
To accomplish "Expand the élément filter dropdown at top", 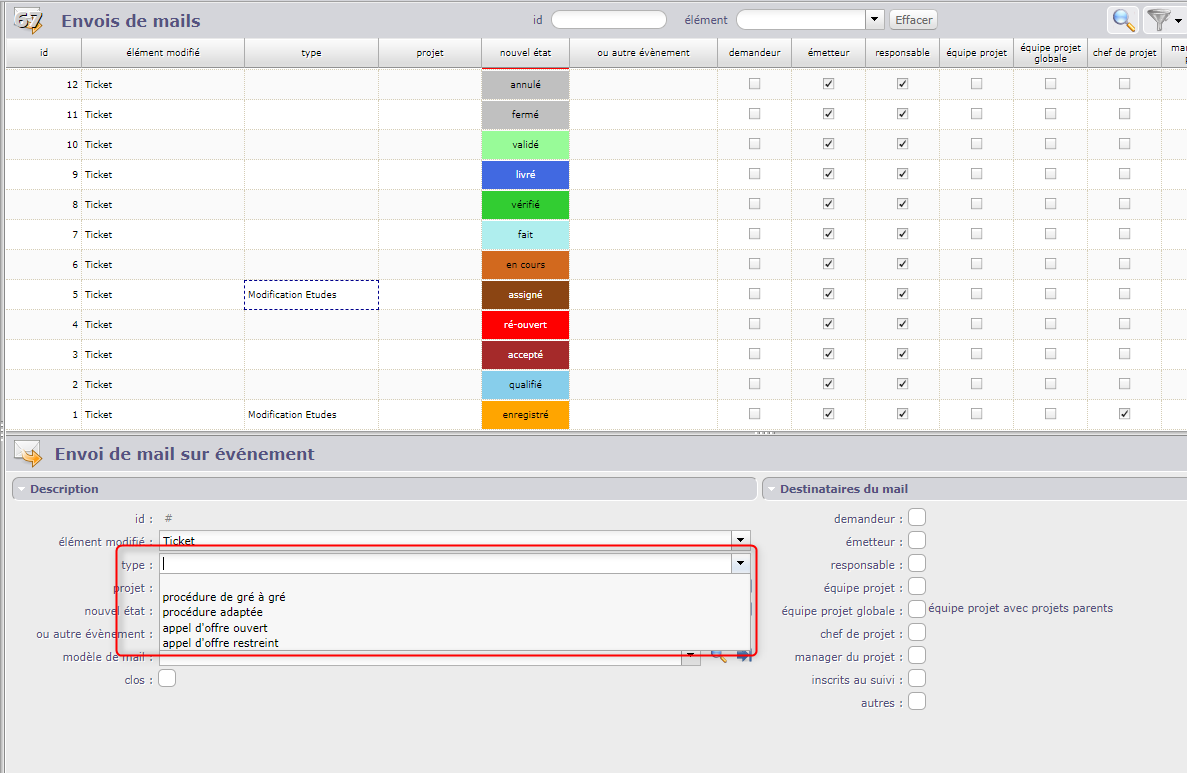I will coord(875,20).
